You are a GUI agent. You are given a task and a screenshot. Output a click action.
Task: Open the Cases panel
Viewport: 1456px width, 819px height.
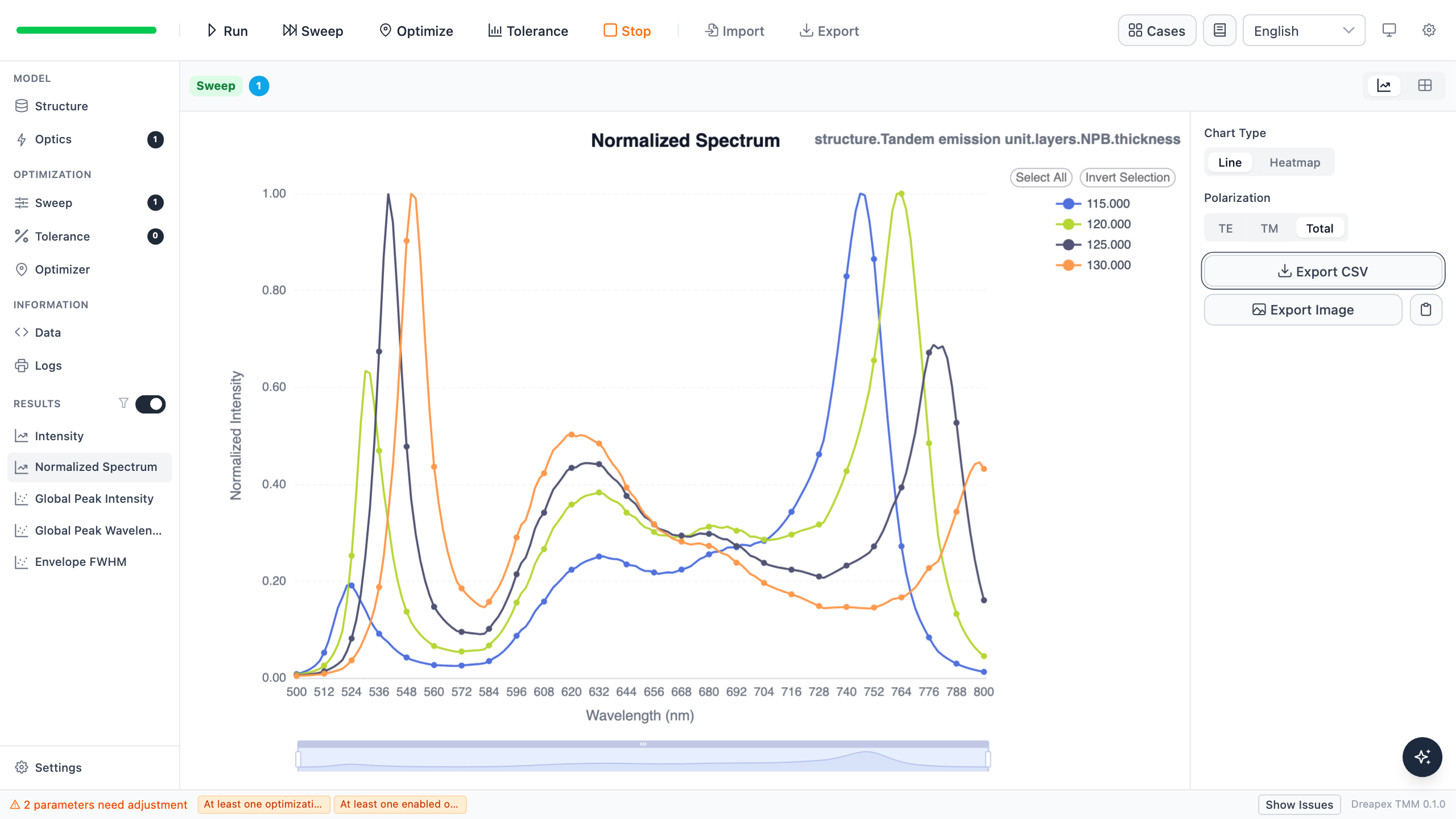click(1157, 31)
